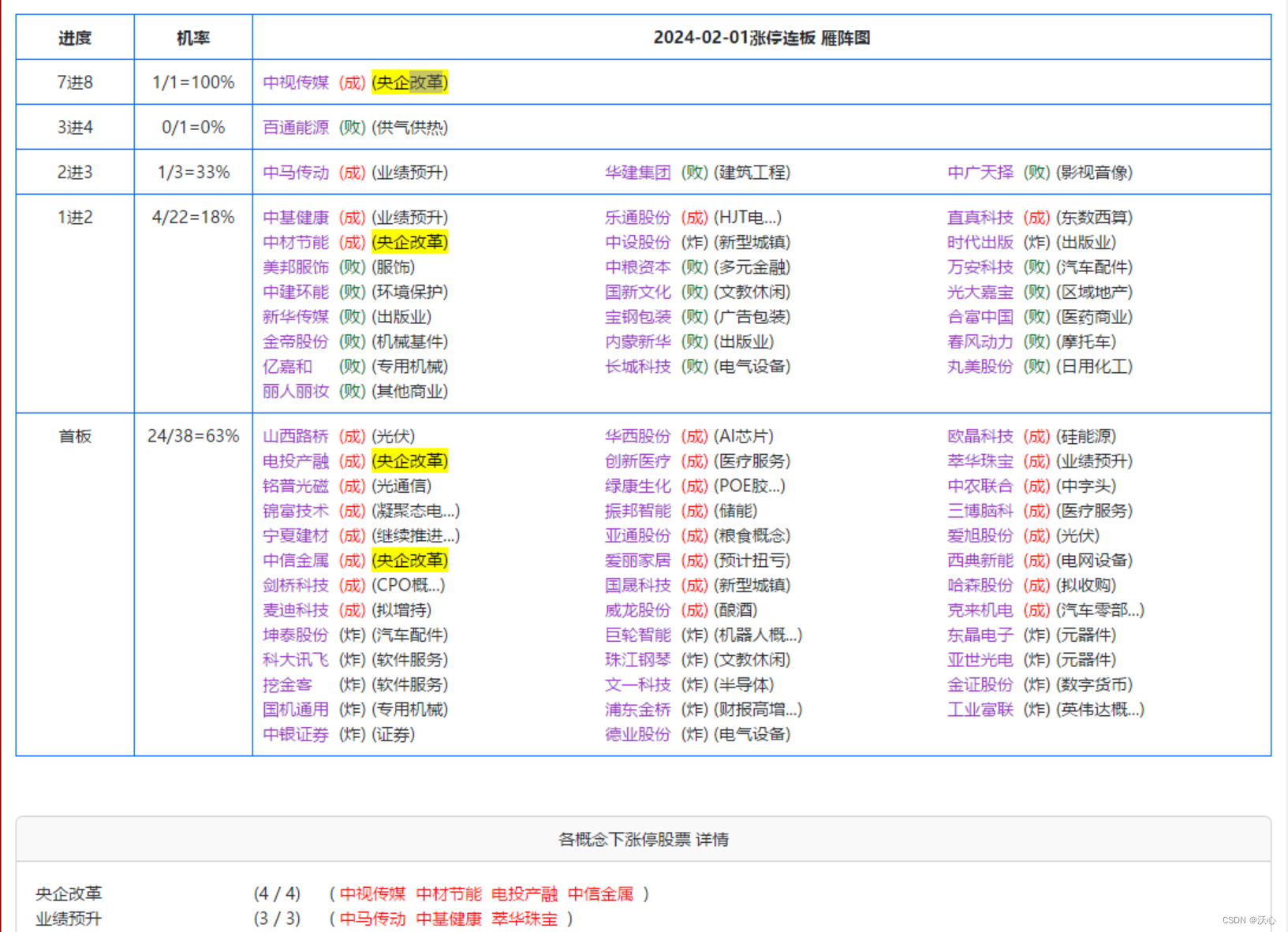Select the 爱丽家居 stock link
Screen dimensions: 1288x932
point(638,560)
